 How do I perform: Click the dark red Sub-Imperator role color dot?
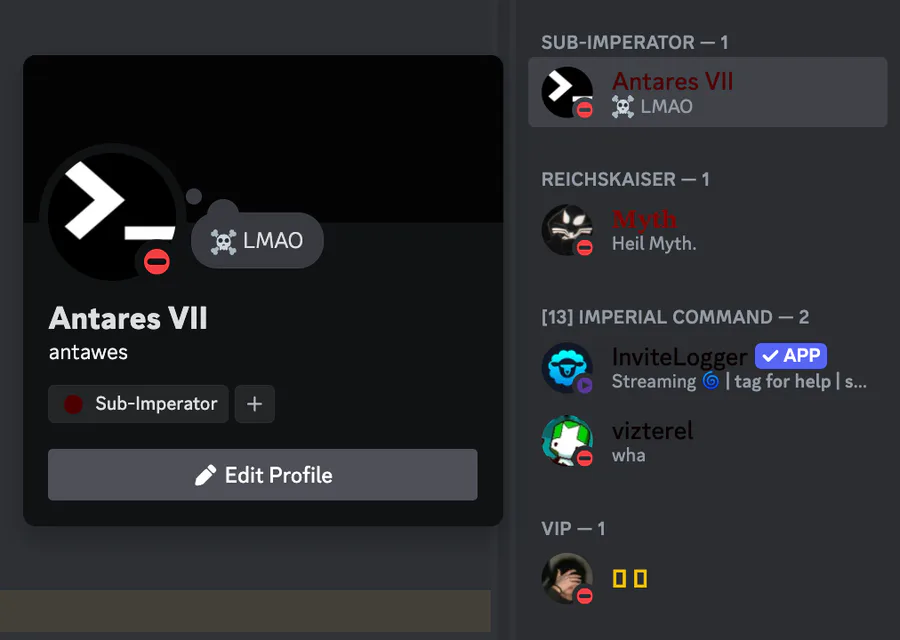click(73, 404)
